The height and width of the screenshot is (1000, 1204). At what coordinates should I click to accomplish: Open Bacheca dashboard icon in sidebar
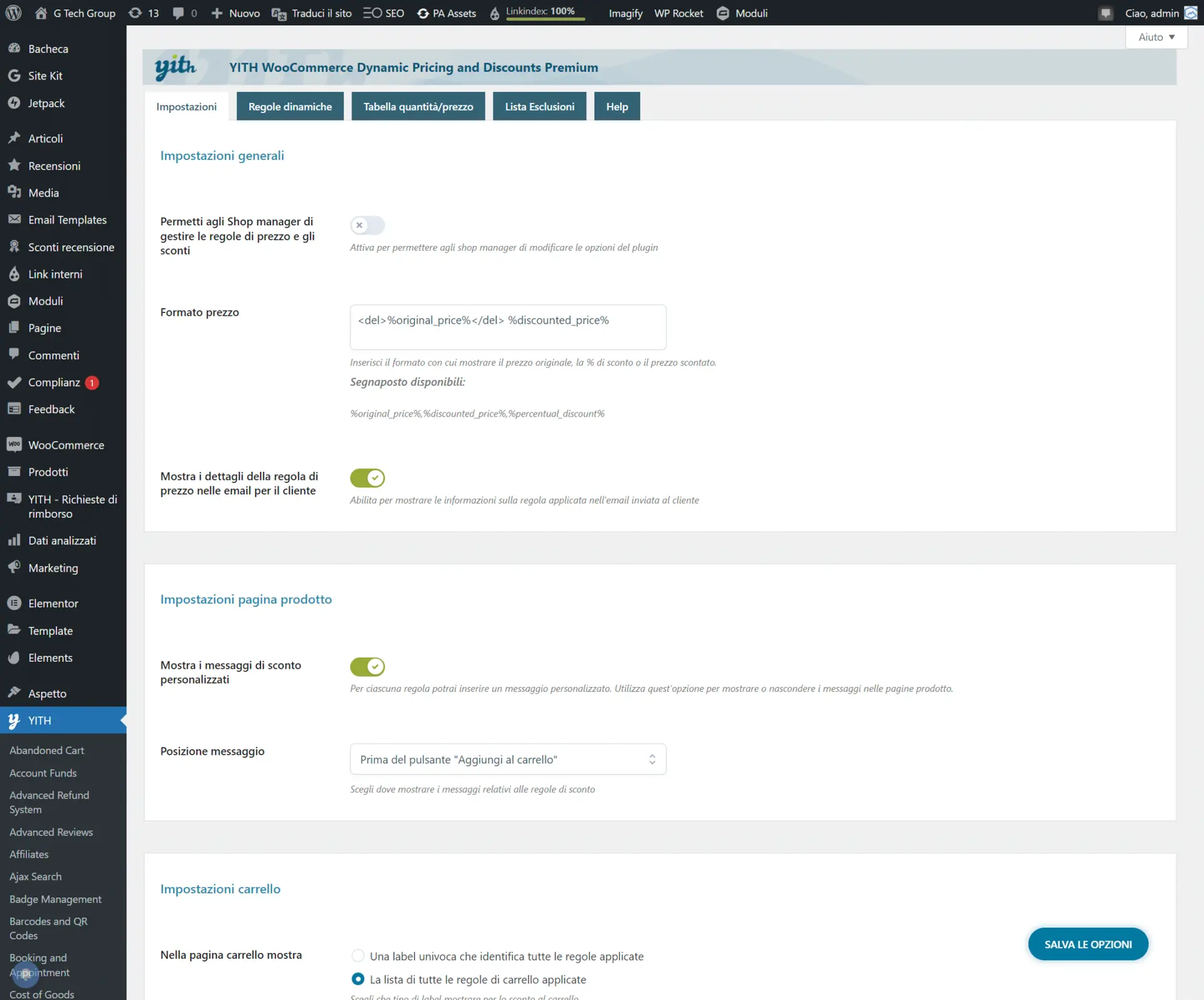(14, 48)
